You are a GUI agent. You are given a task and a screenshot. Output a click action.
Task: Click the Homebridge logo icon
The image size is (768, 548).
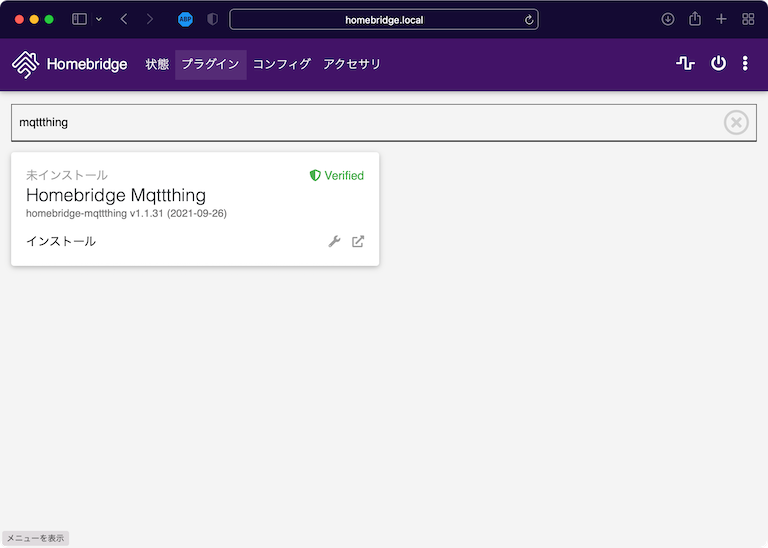click(25, 64)
